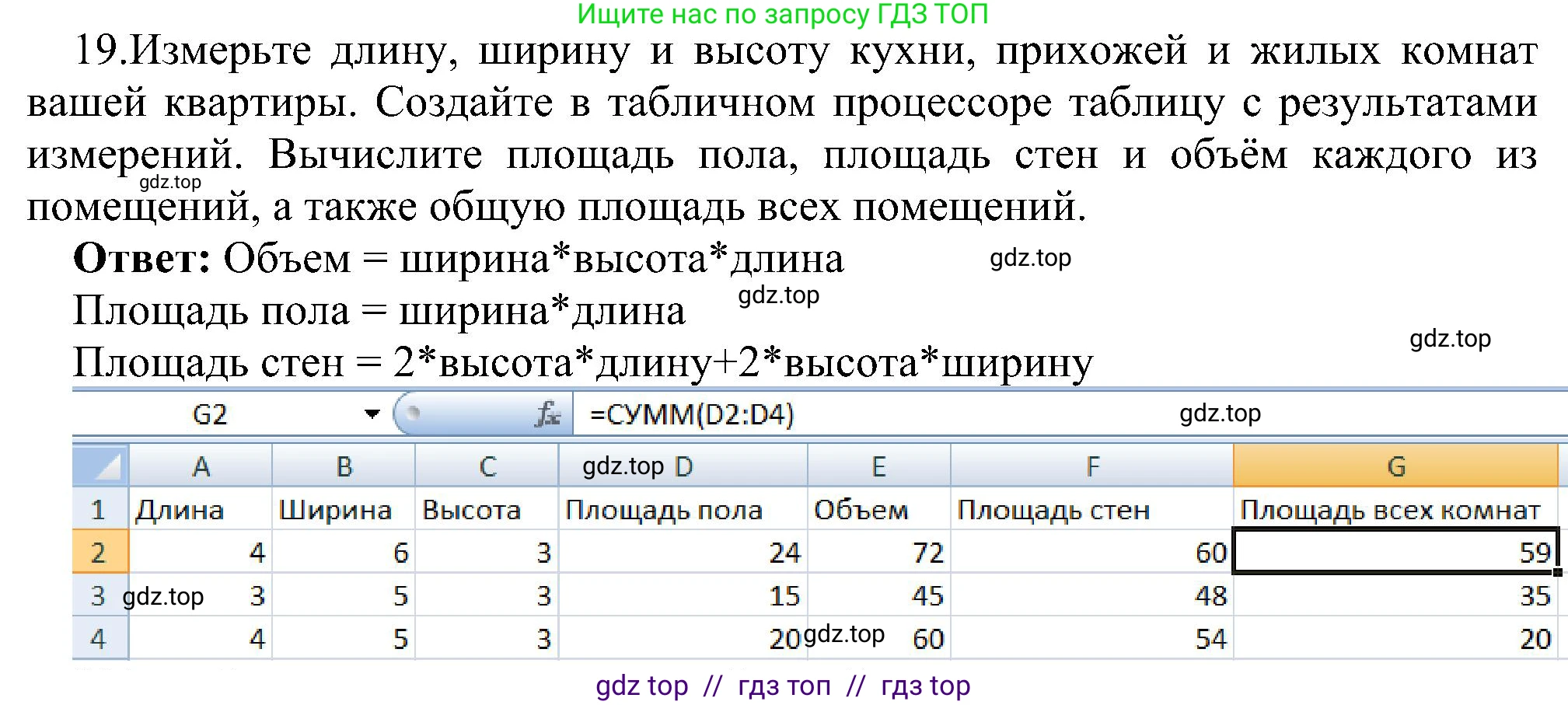
Task: Select column header A
Action: coord(201,465)
